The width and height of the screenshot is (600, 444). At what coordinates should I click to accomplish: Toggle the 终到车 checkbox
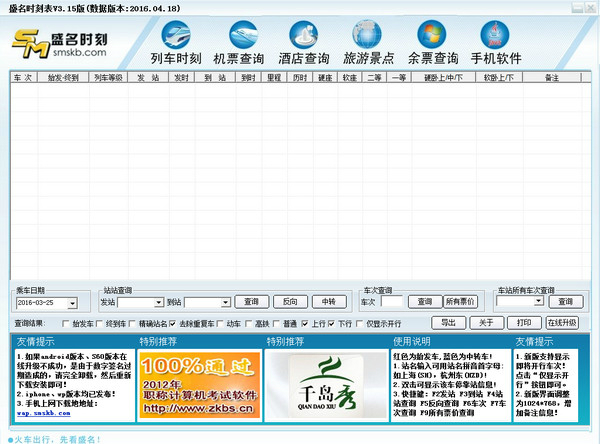click(x=99, y=324)
